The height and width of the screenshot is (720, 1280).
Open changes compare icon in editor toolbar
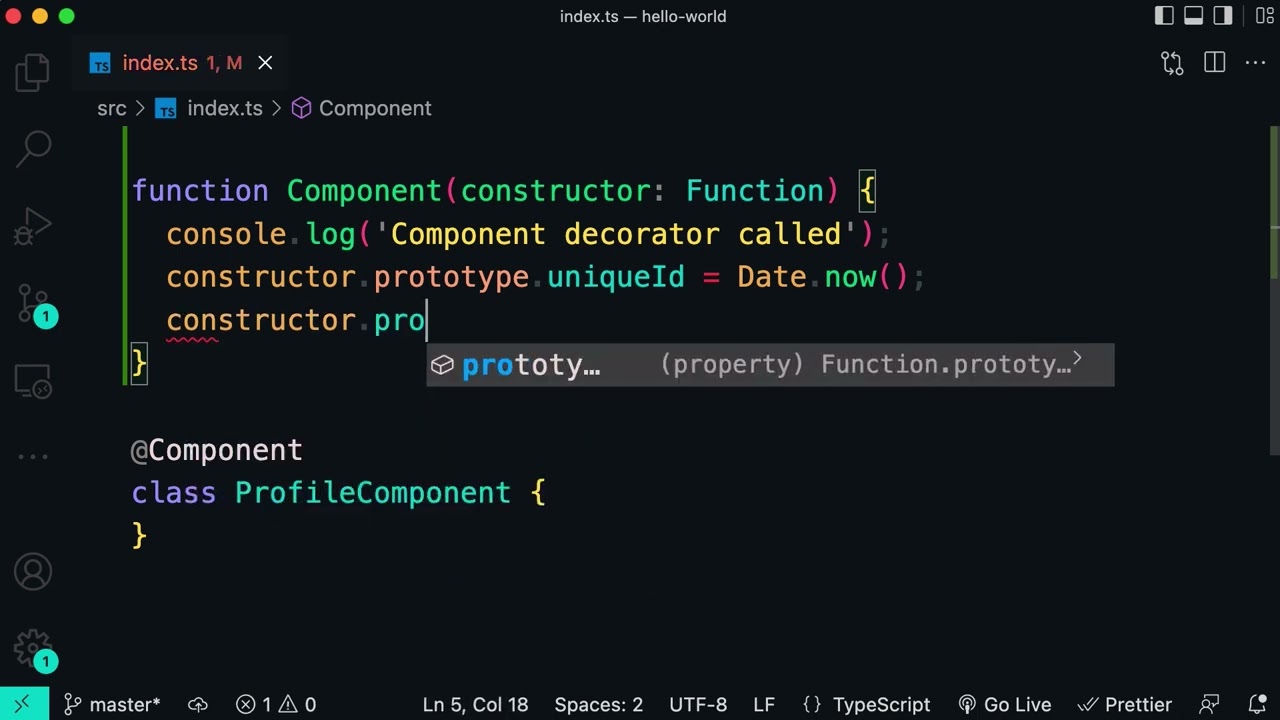1172,63
